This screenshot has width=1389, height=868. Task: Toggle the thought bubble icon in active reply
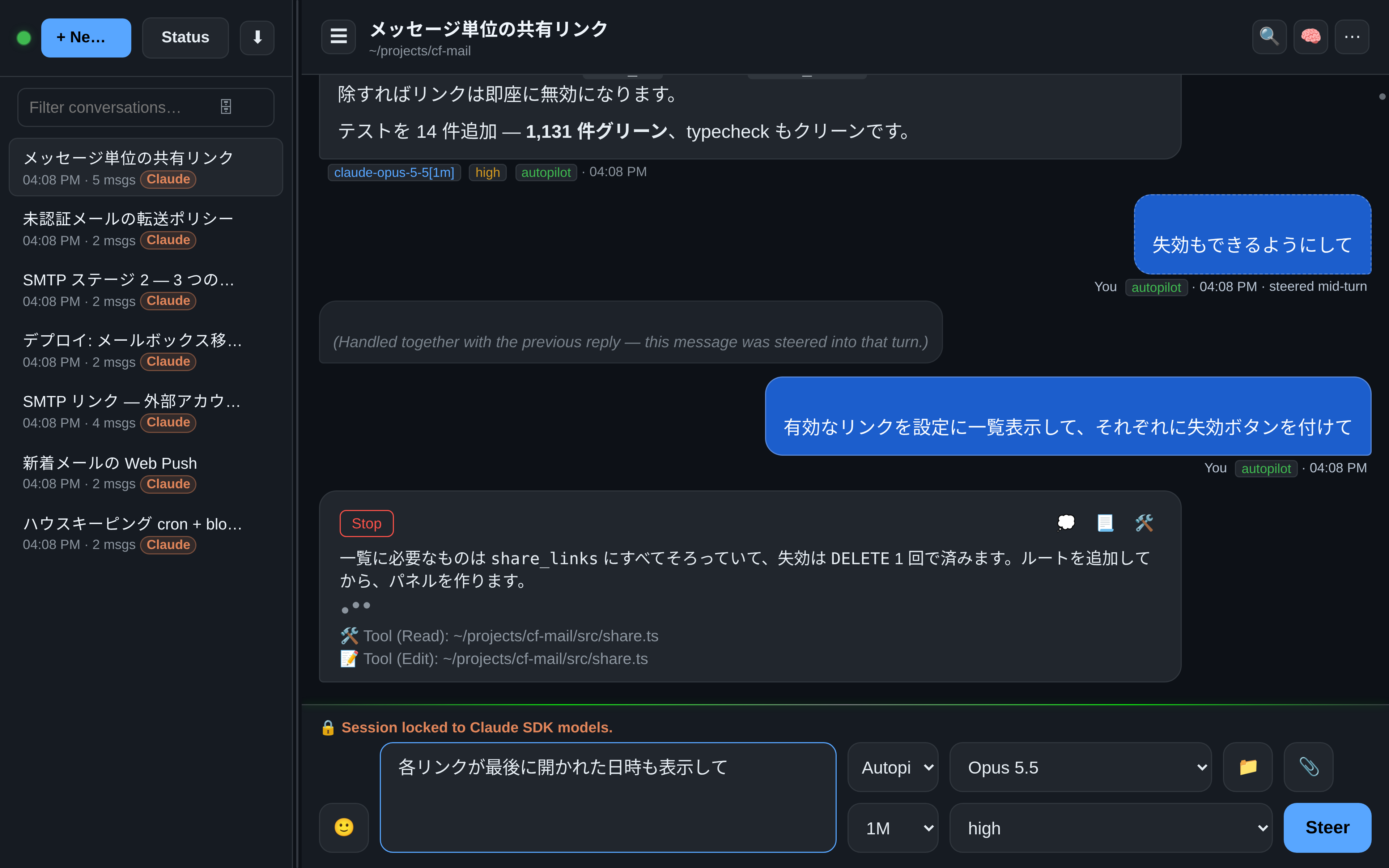(1066, 523)
